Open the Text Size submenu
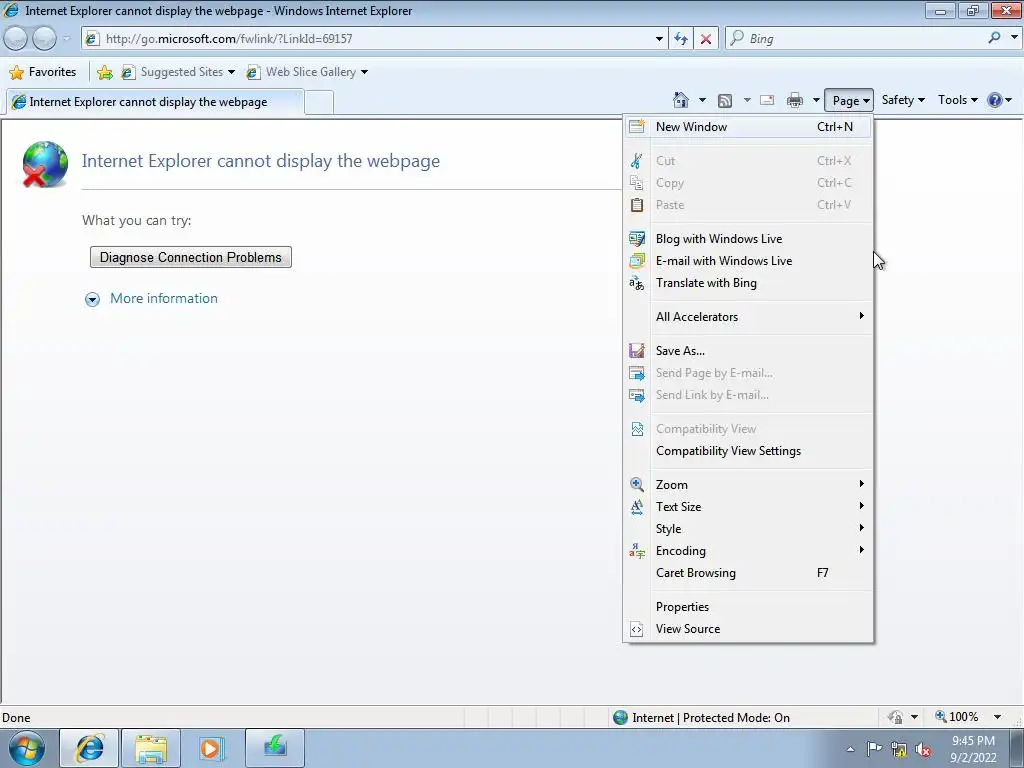This screenshot has width=1024, height=768. point(748,507)
